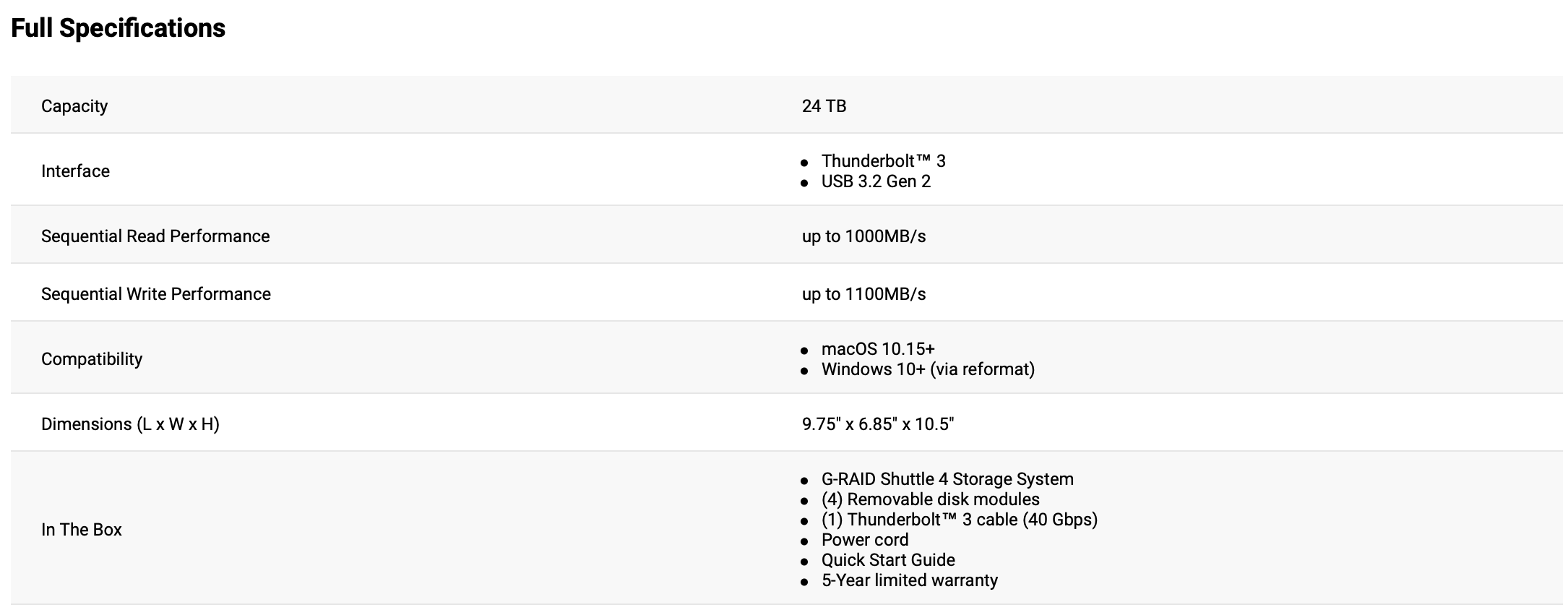Viewport: 1568px width, 610px height.
Task: Select the up to 1100MB/s value
Action: pyautogui.click(x=863, y=294)
